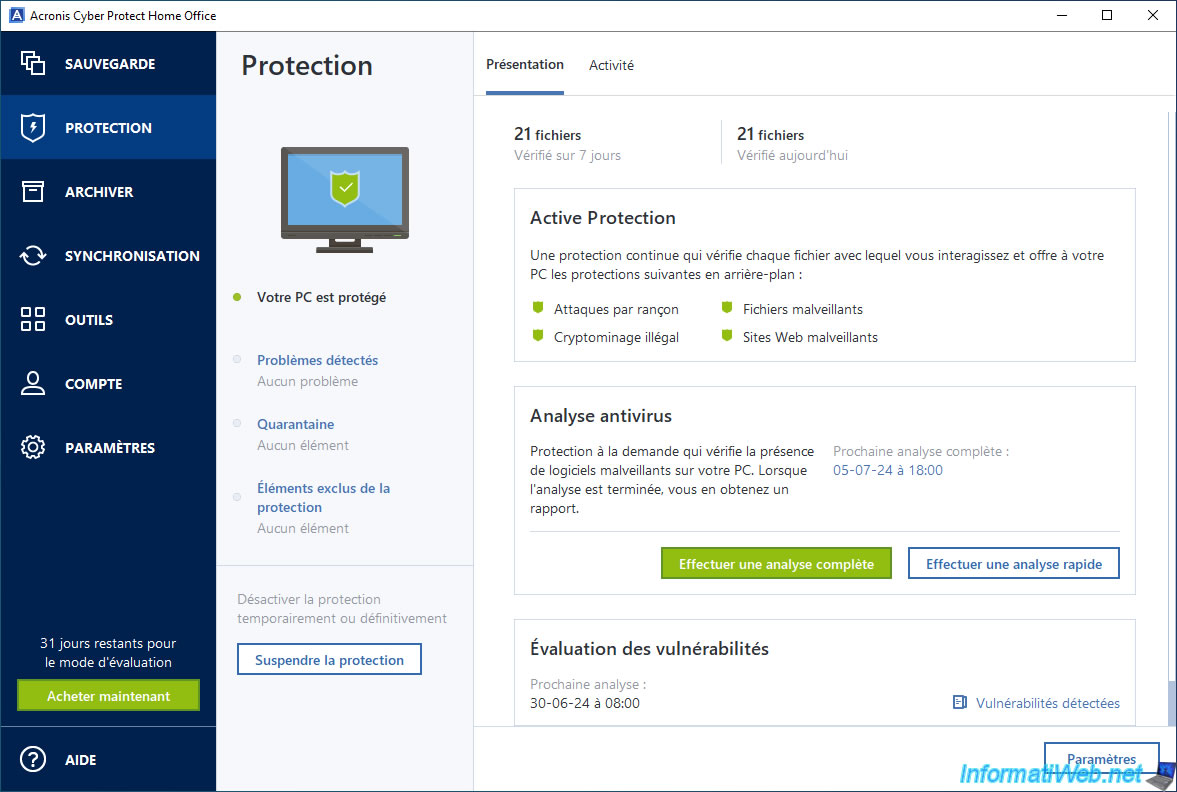The image size is (1177, 792).
Task: Switch to the Activité tab
Action: (x=611, y=65)
